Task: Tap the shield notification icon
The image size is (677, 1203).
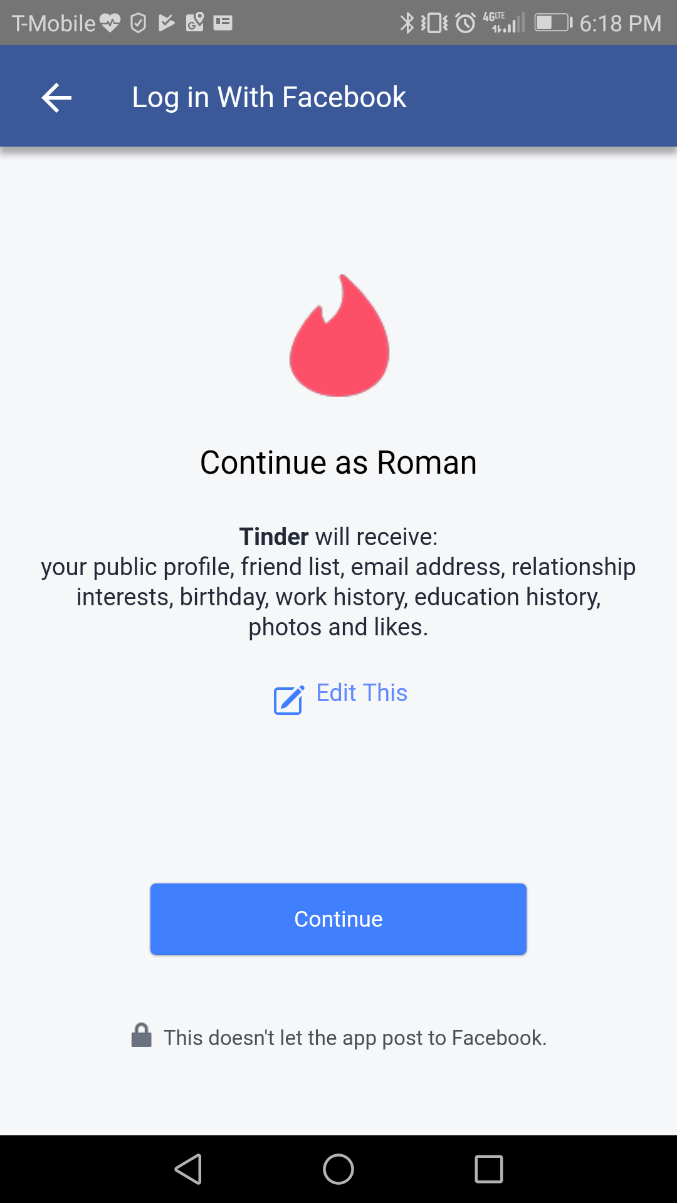Action: pyautogui.click(x=139, y=23)
